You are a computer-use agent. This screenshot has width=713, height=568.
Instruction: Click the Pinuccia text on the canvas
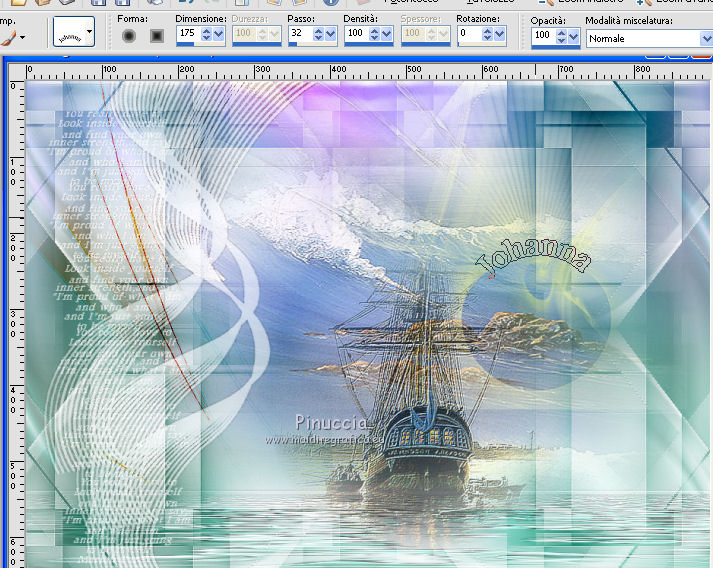tap(331, 422)
